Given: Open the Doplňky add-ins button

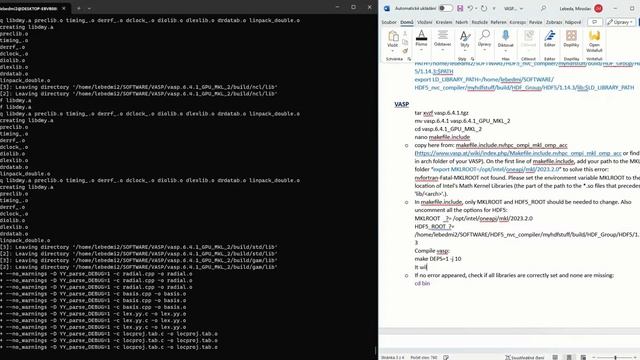Looking at the screenshot, I should (571, 39).
